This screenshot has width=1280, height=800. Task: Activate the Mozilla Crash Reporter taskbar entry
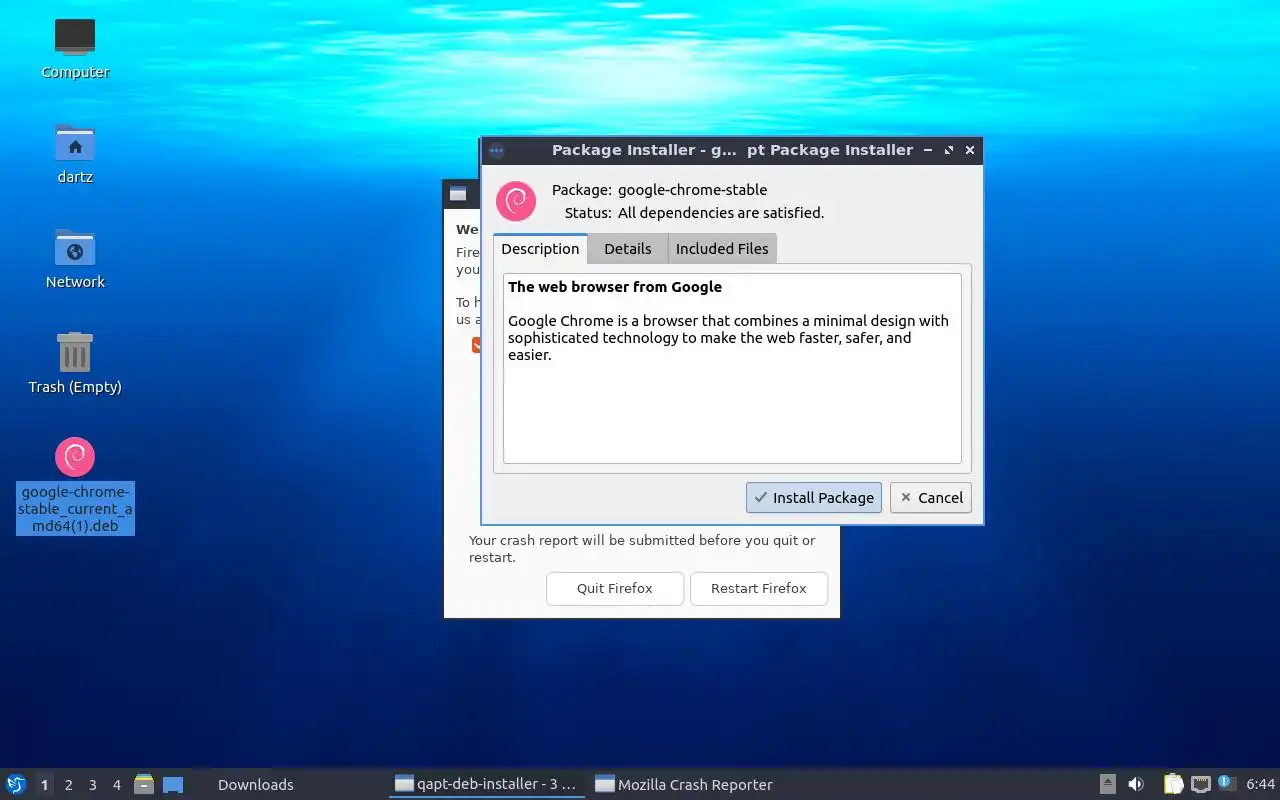(688, 785)
